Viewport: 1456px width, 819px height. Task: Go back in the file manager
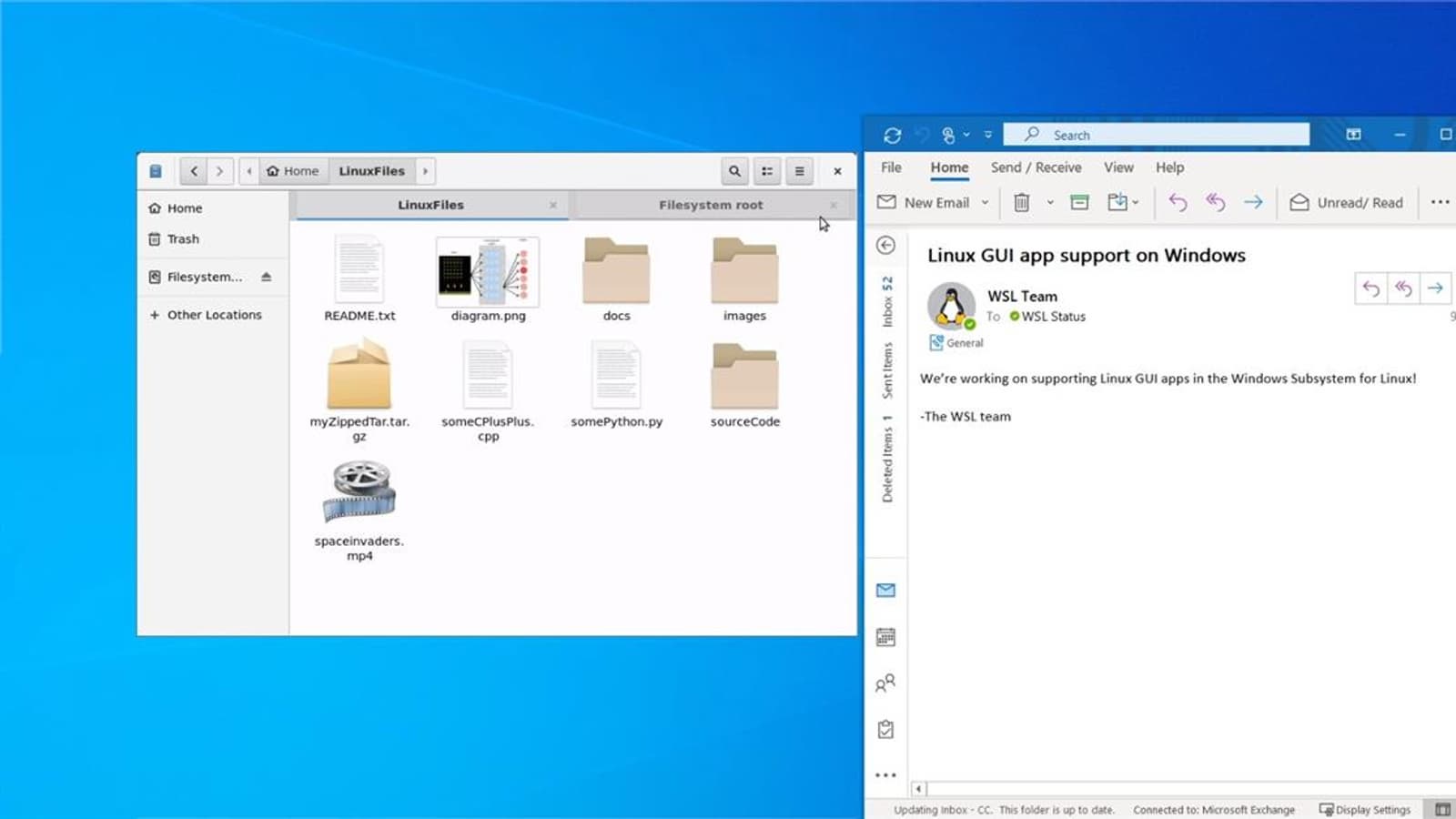tap(194, 171)
